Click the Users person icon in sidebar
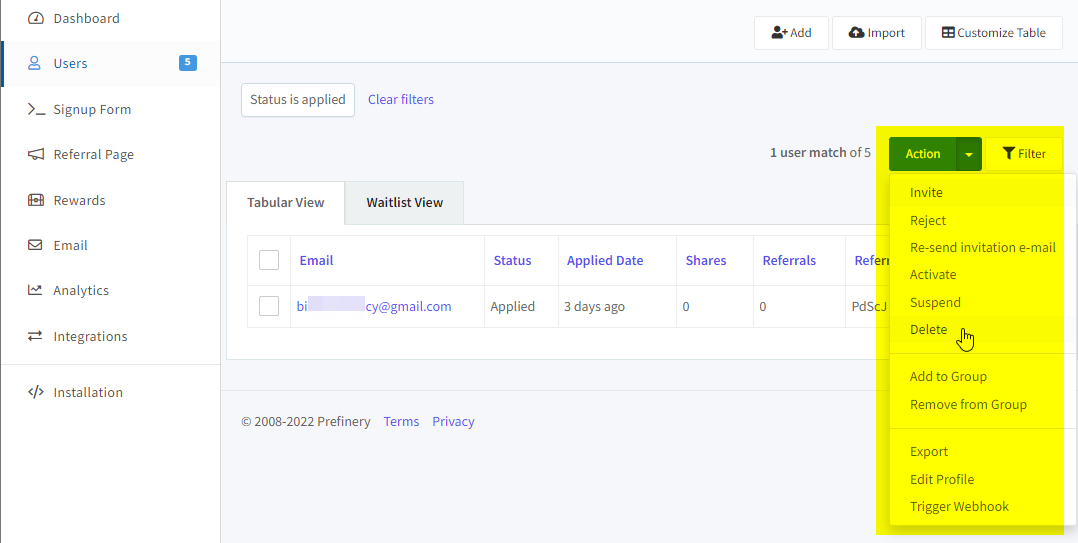The height and width of the screenshot is (543, 1078). (x=35, y=64)
